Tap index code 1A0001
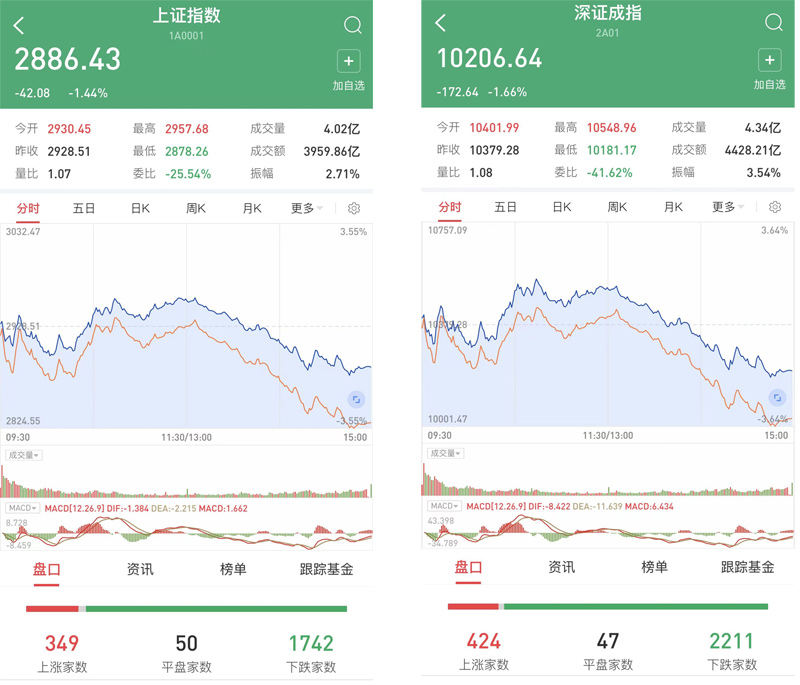800x685 pixels. tap(187, 36)
